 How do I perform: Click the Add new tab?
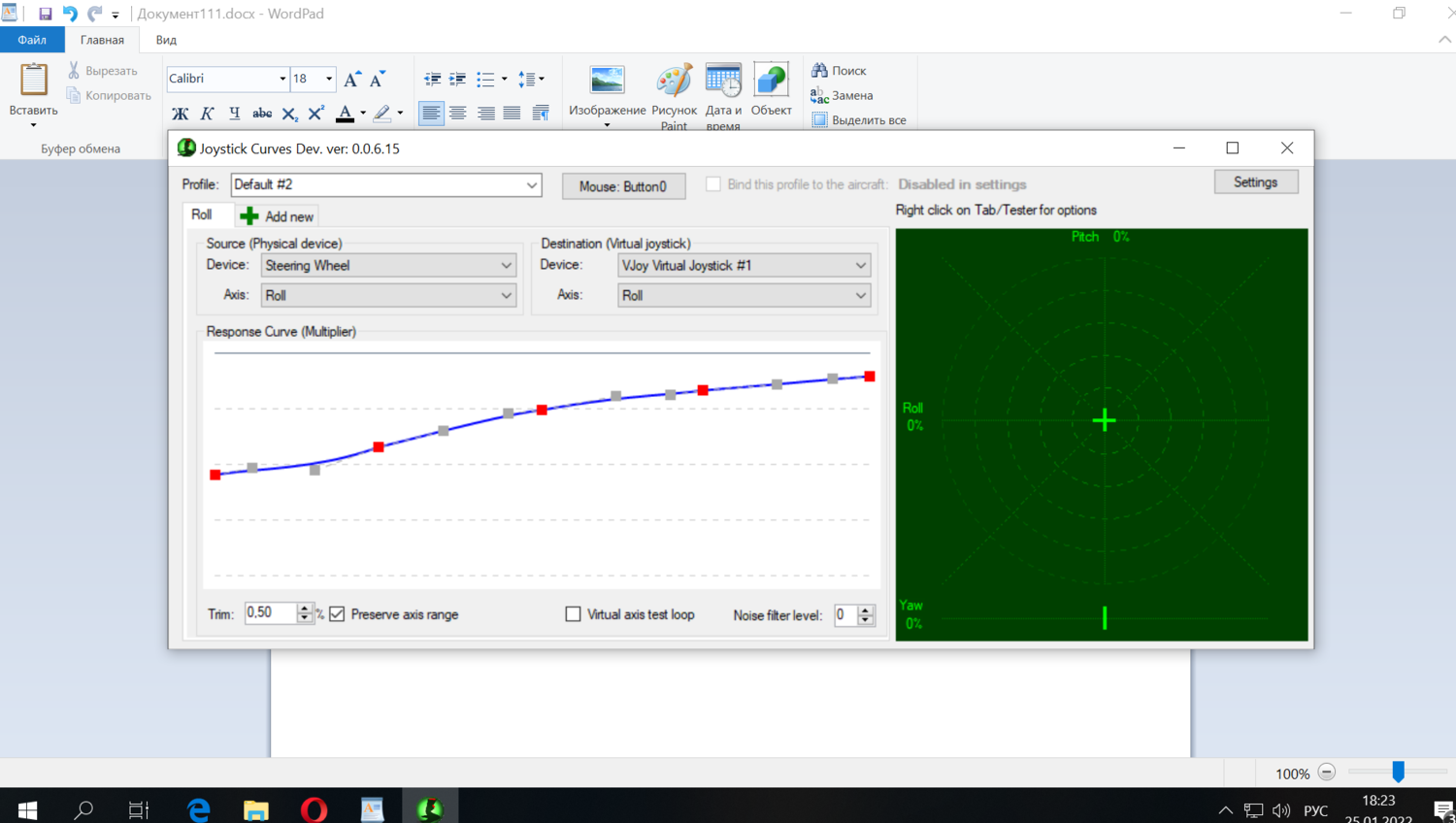coord(278,216)
